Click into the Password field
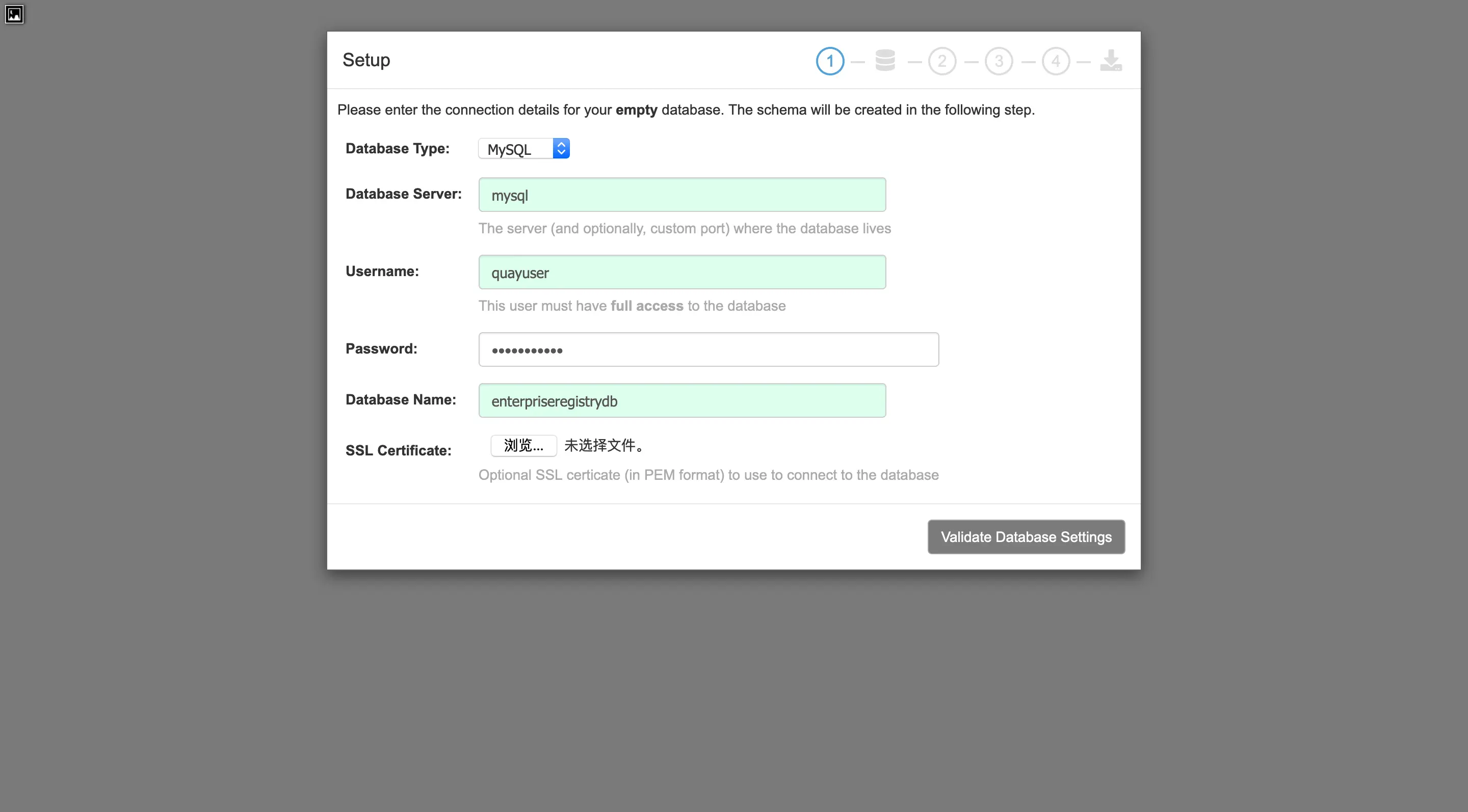1468x812 pixels. 708,349
